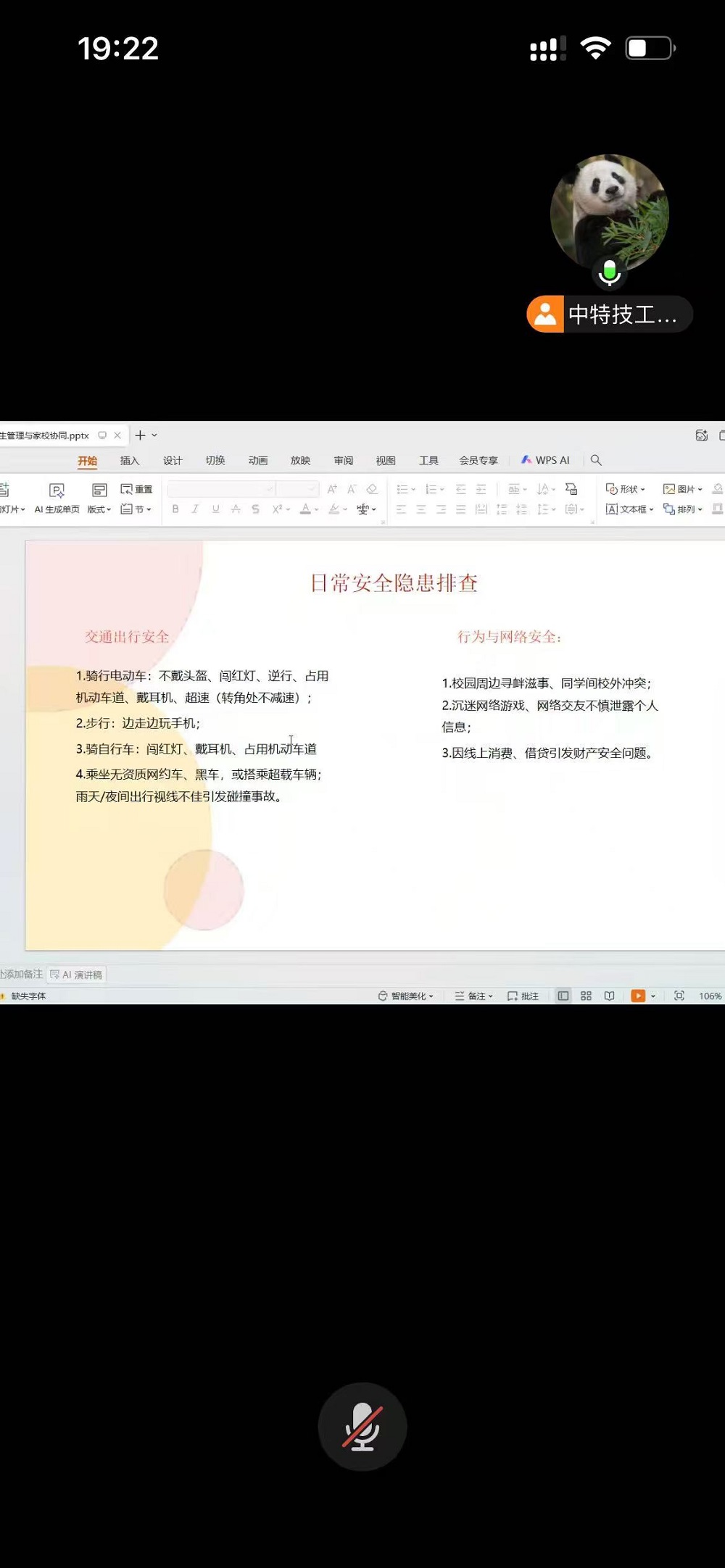Clear formatting with the eraser icon
Viewport: 725px width, 1568px height.
tap(372, 489)
